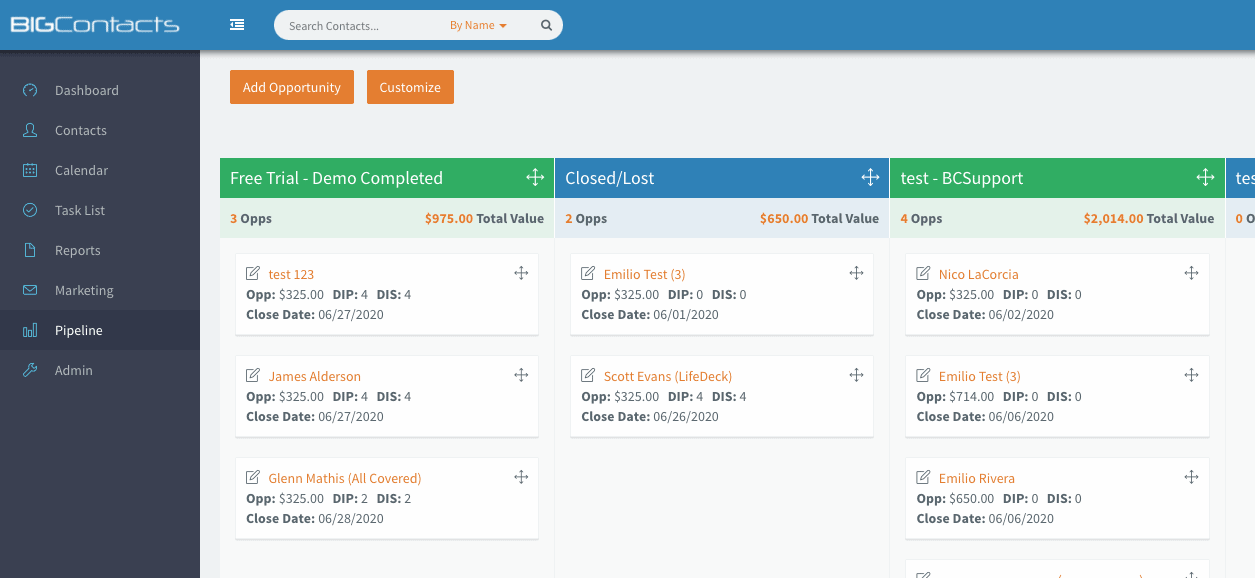Open the Emilio Rivera contact link
1255x578 pixels.
tap(977, 478)
